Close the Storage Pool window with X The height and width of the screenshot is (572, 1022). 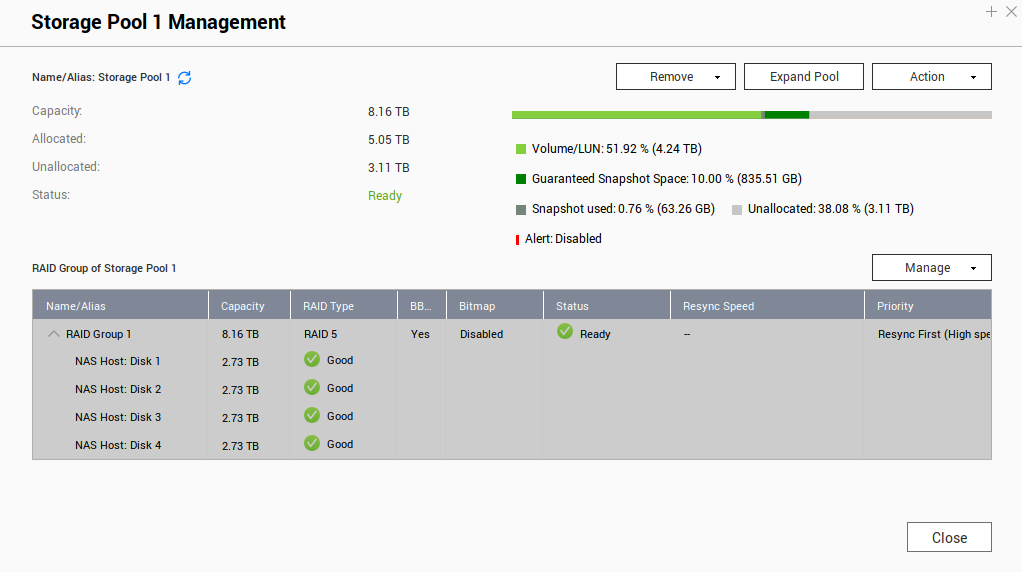tap(1010, 12)
